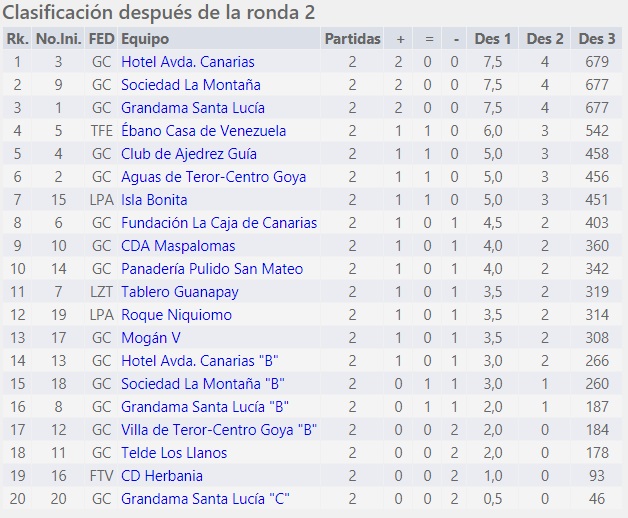
Task: Select the Ébano Casa de Venezuela link
Action: point(203,131)
